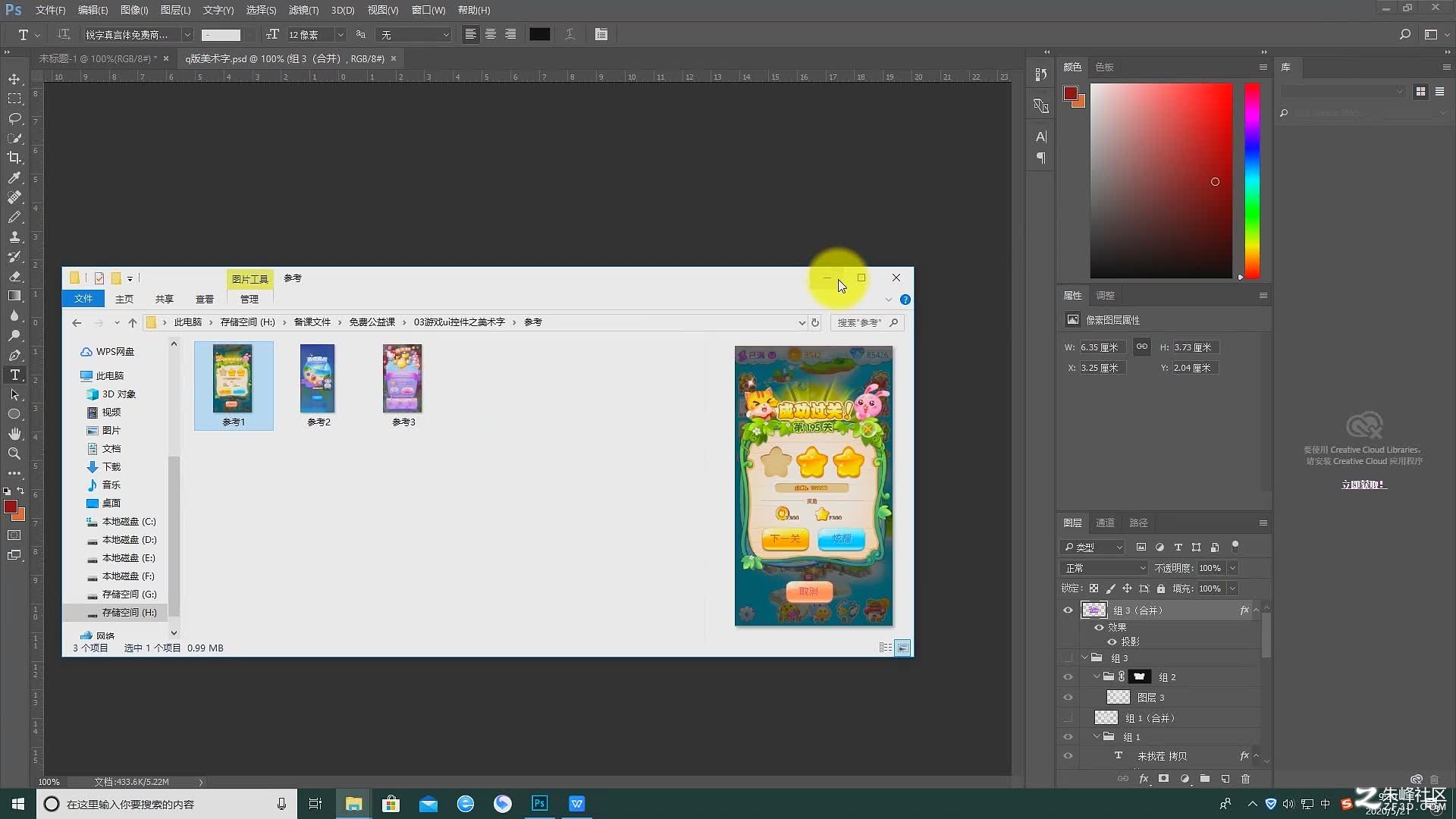Click the left align text icon
Screen dimensions: 1456x819
coord(471,34)
